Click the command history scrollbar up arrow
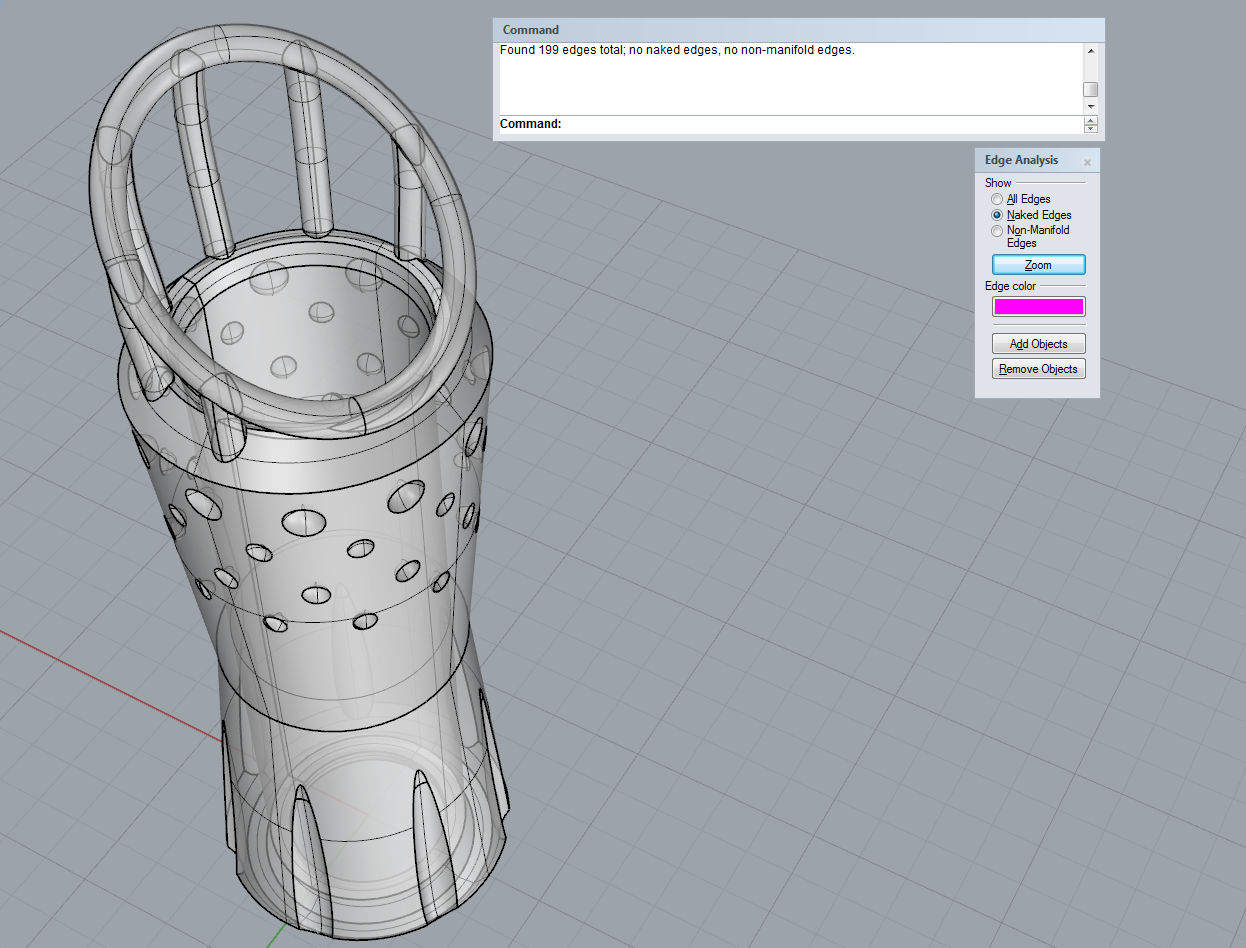The image size is (1246, 948). (1090, 51)
